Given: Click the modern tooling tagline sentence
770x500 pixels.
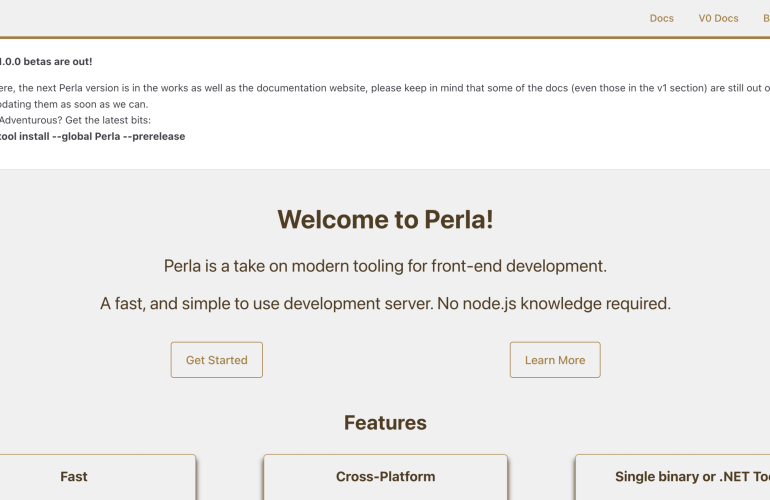Looking at the screenshot, I should pyautogui.click(x=385, y=266).
